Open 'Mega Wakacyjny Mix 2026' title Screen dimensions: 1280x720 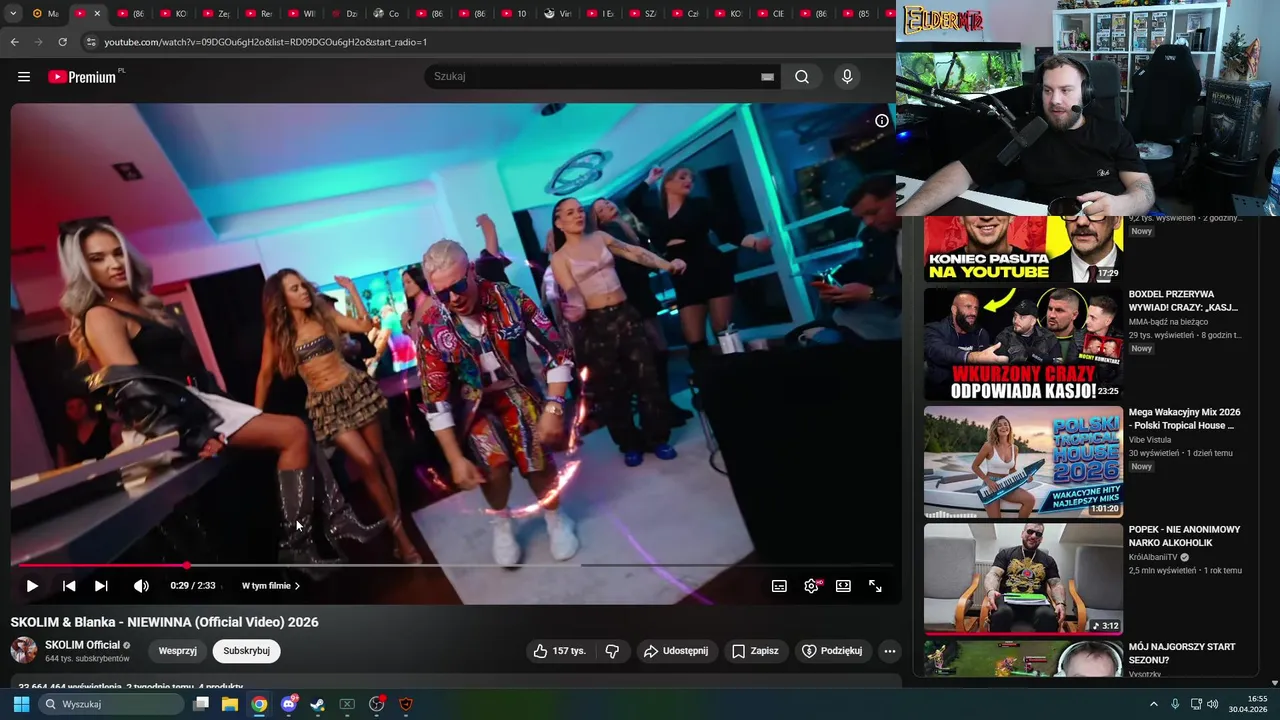1185,419
